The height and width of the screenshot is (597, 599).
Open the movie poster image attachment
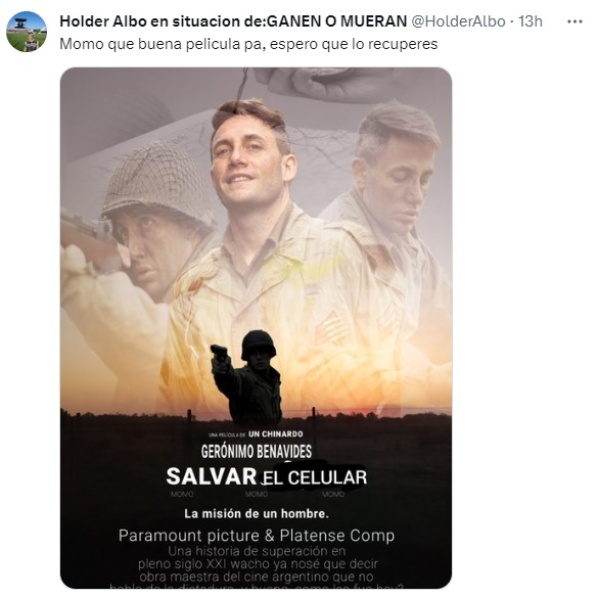[x=256, y=328]
